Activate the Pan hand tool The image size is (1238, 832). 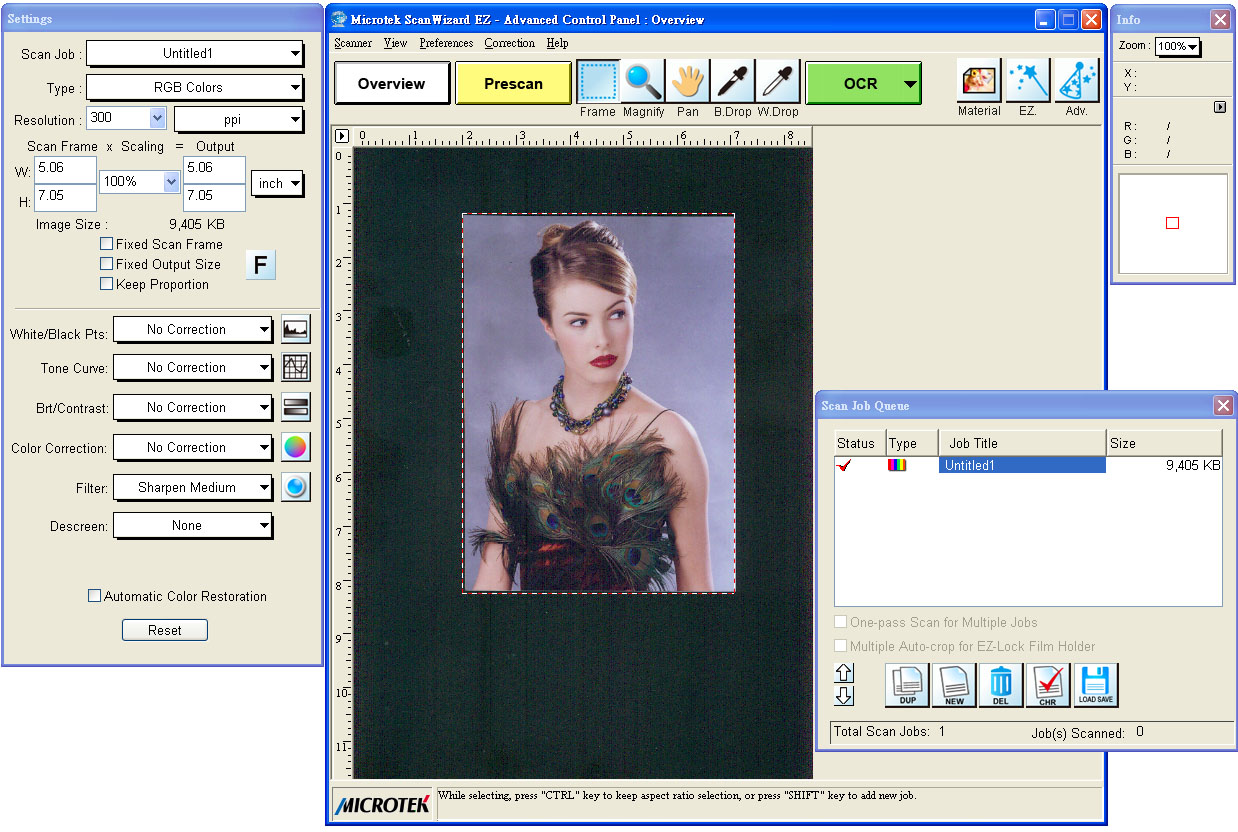[687, 82]
